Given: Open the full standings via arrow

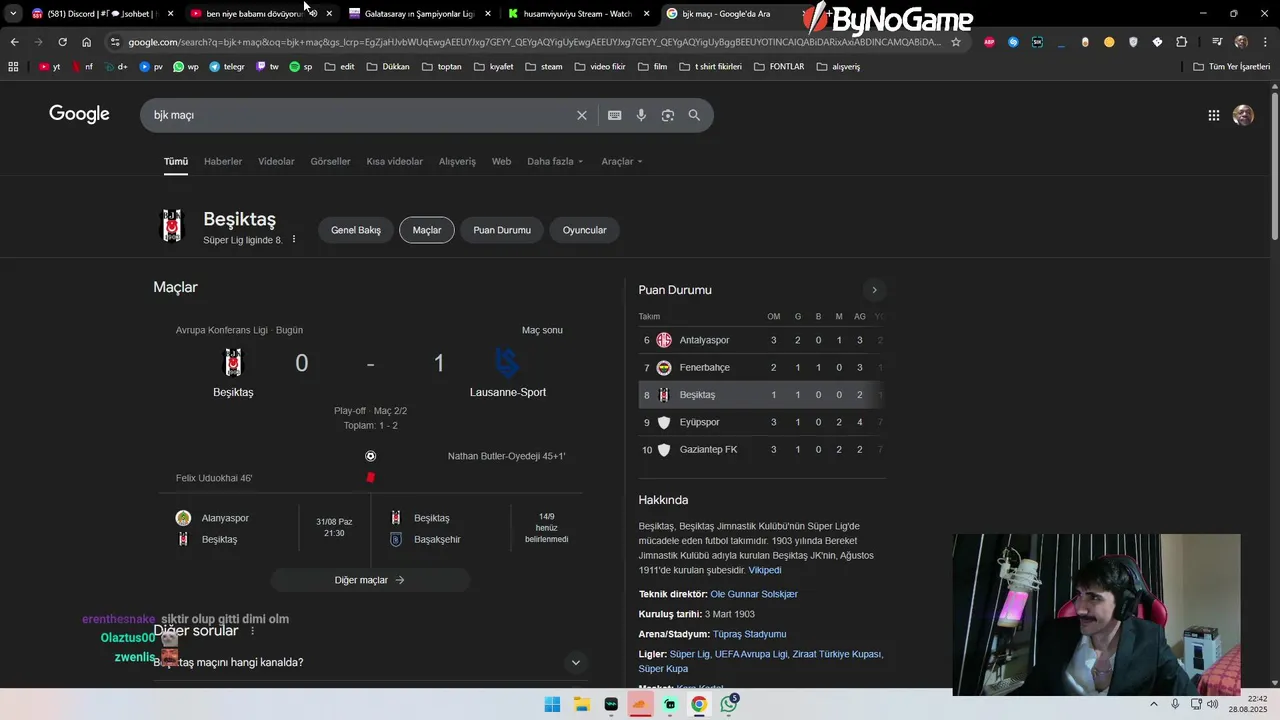Looking at the screenshot, I should [x=874, y=290].
